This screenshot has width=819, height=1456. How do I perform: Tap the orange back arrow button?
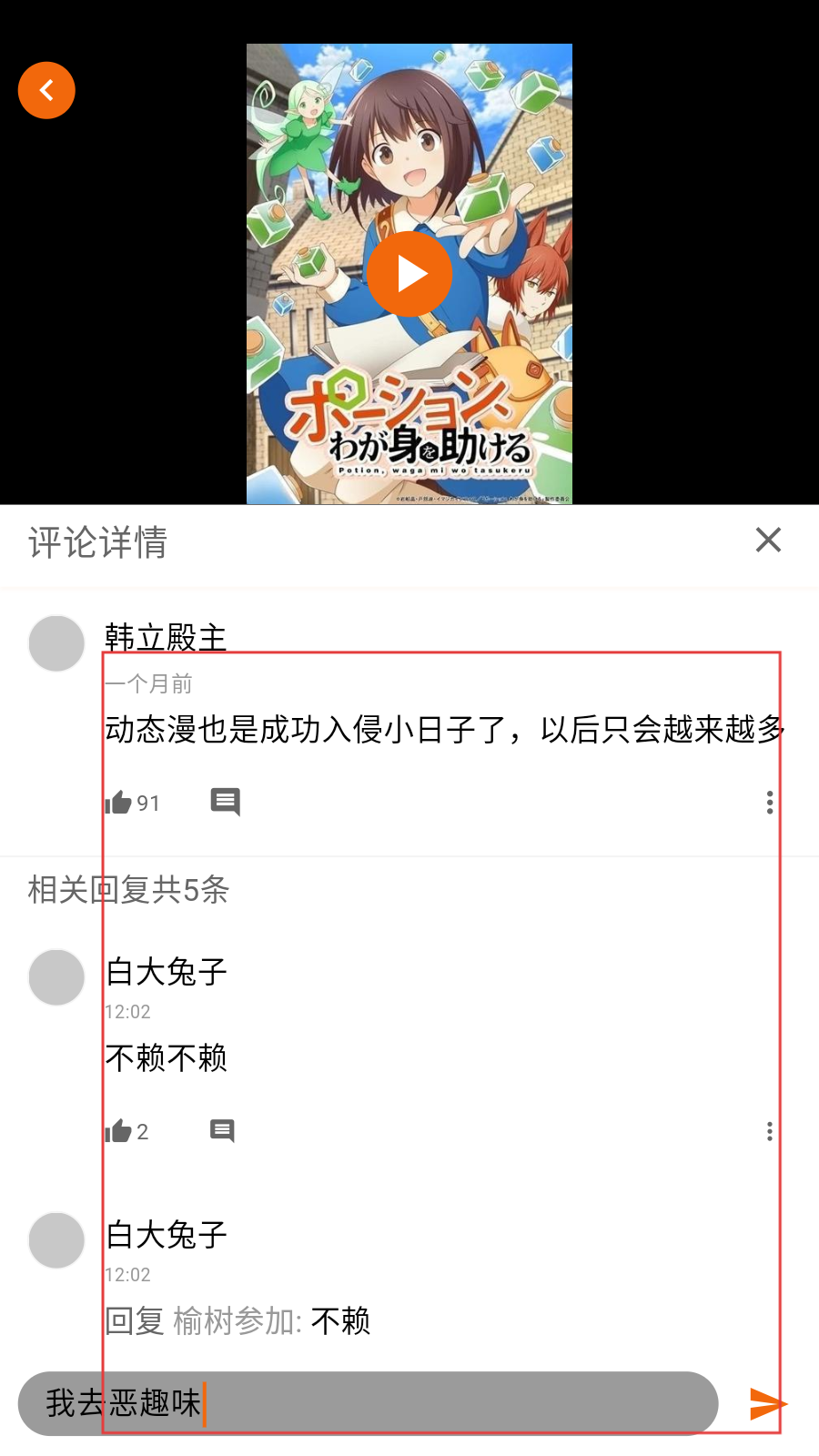(x=46, y=90)
